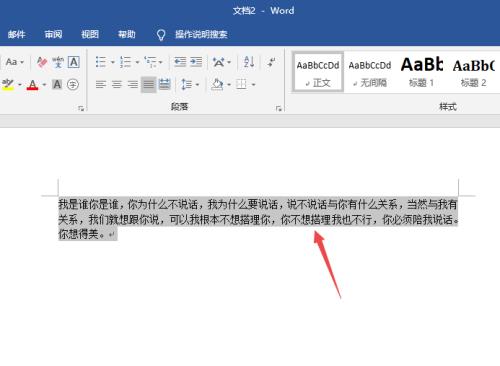The width and height of the screenshot is (500, 366).
Task: Sort the selected text
Action: pos(249,62)
